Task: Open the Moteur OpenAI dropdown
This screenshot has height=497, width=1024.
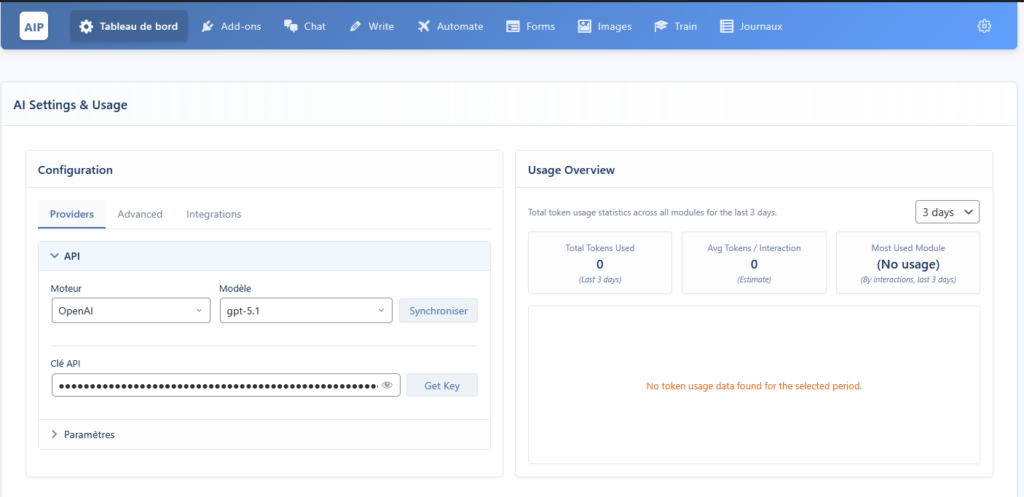Action: tap(130, 311)
